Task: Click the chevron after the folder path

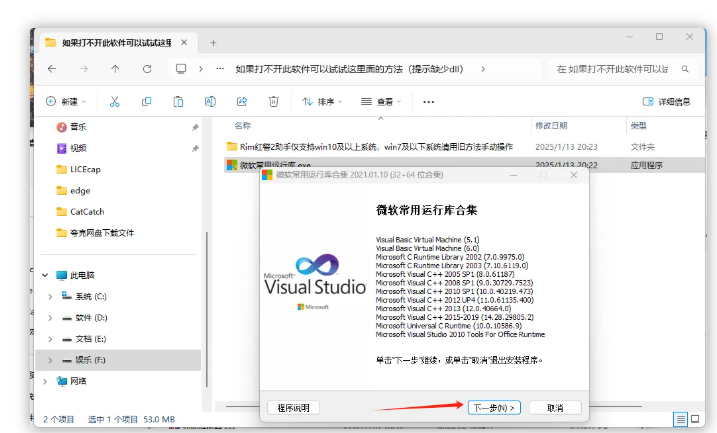Action: click(x=483, y=69)
